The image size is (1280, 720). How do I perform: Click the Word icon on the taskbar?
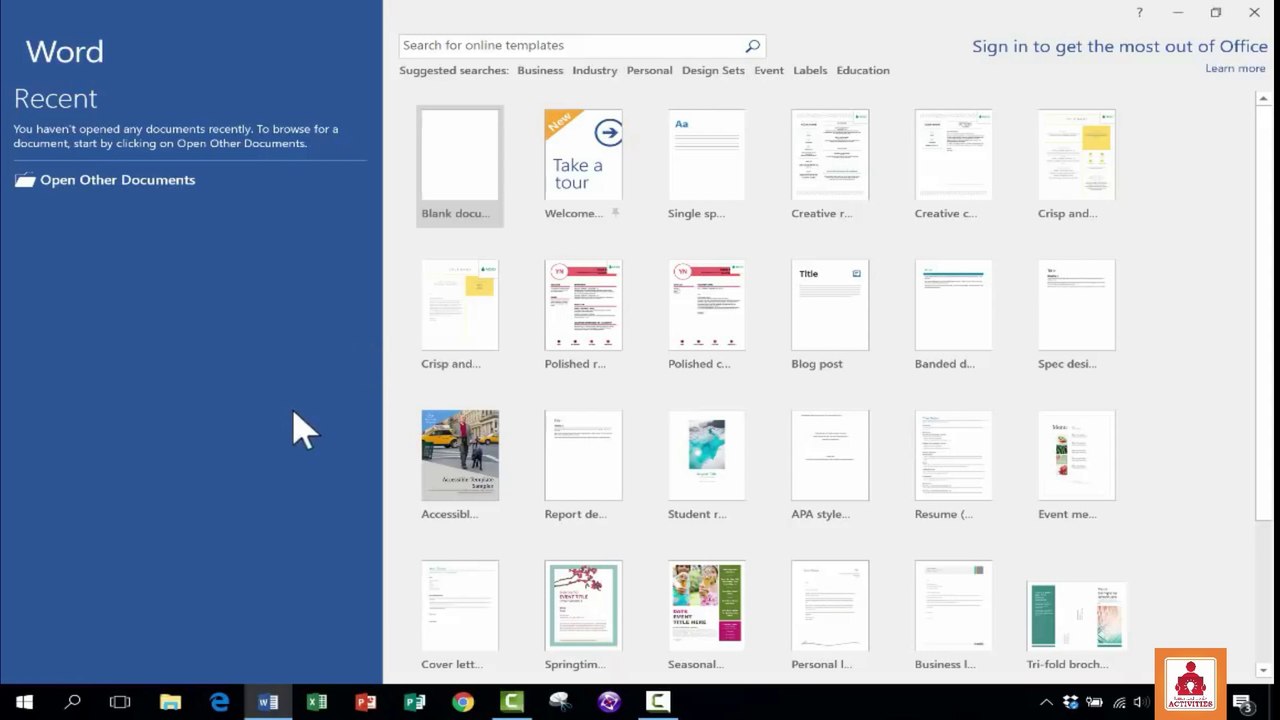(268, 702)
